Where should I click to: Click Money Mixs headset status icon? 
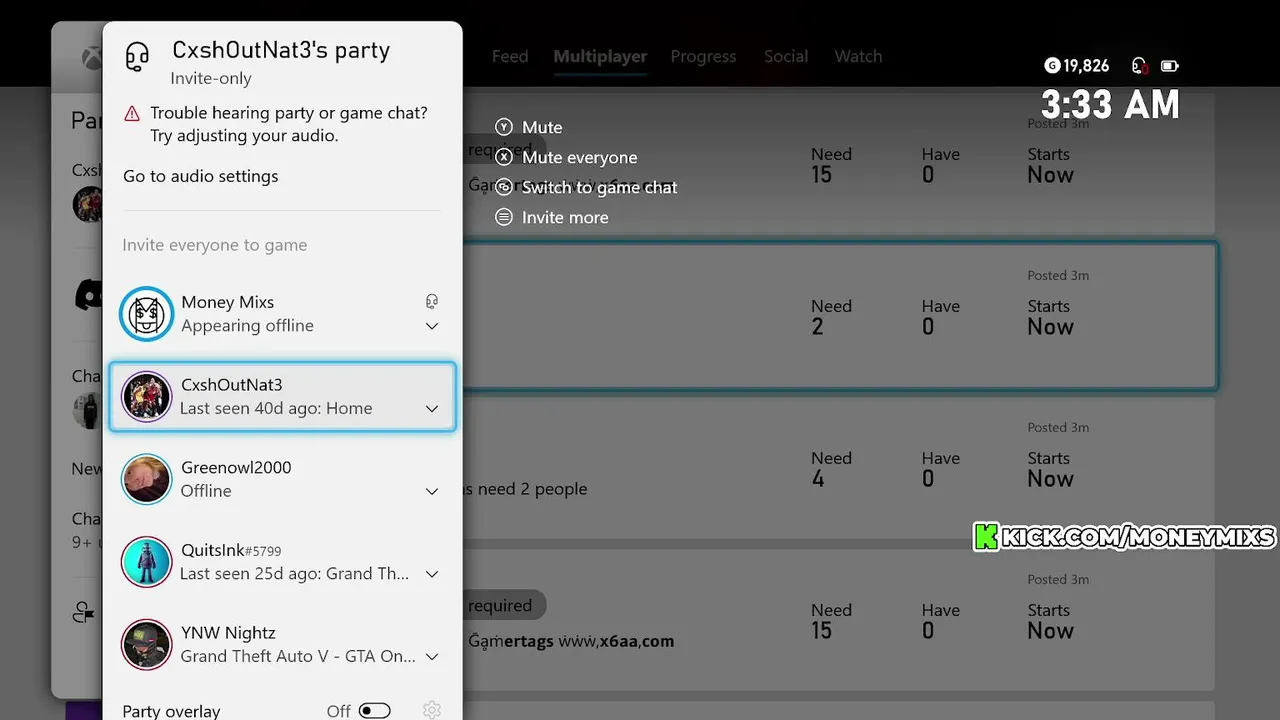[x=432, y=301]
